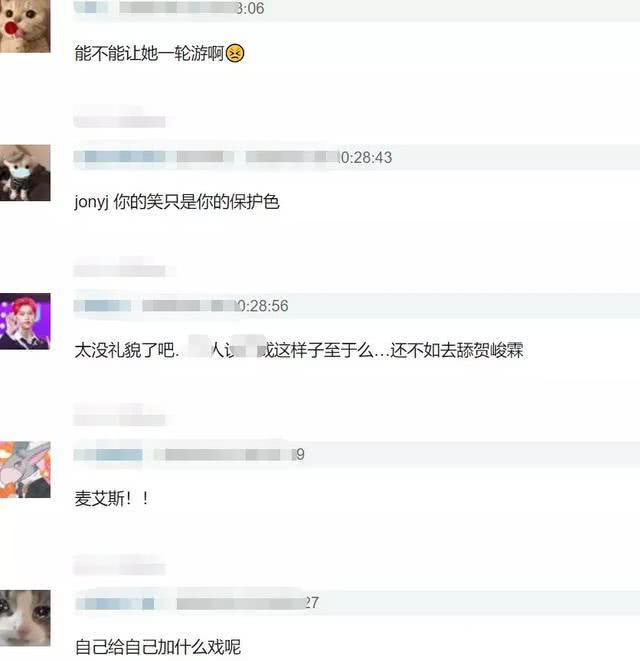Open the kitten with red lollipop avatar
The width and height of the screenshot is (640, 661).
pos(25,25)
